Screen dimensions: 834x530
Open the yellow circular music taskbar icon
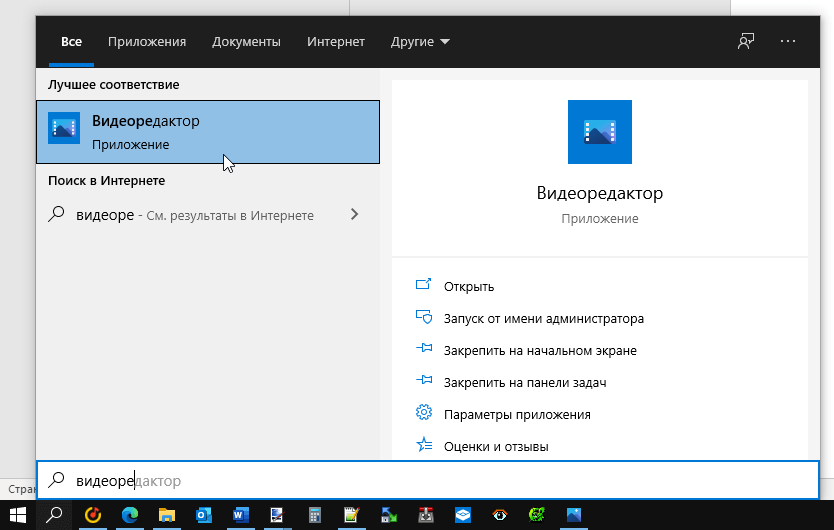[93, 515]
